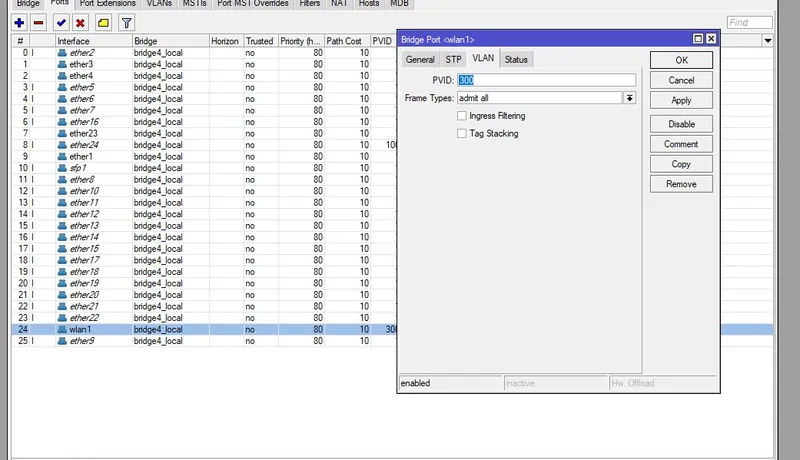This screenshot has width=800, height=460.
Task: Open the funnel Filter icon
Action: [x=127, y=23]
